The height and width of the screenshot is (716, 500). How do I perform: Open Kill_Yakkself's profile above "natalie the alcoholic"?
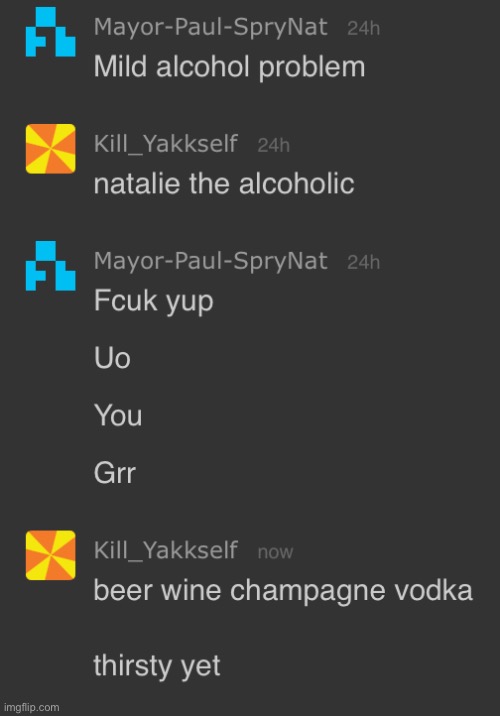click(x=166, y=144)
